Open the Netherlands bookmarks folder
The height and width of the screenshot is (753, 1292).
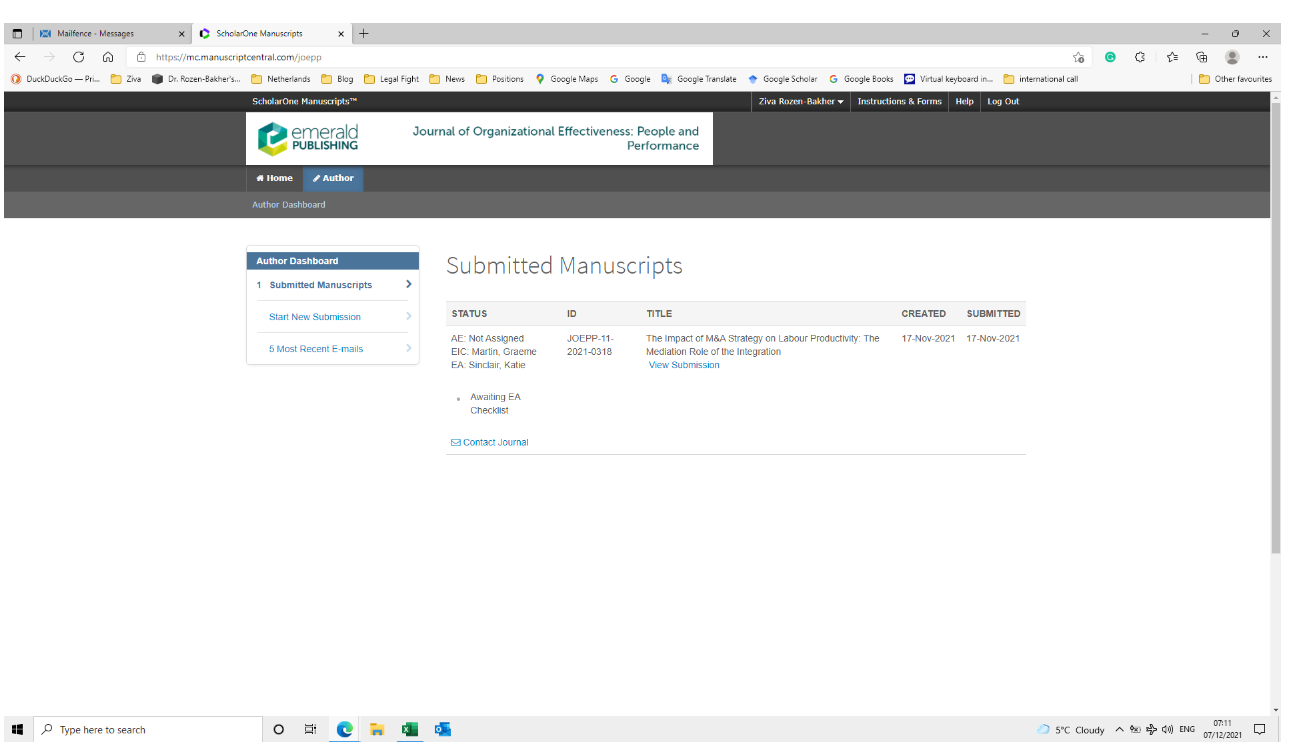[280, 79]
